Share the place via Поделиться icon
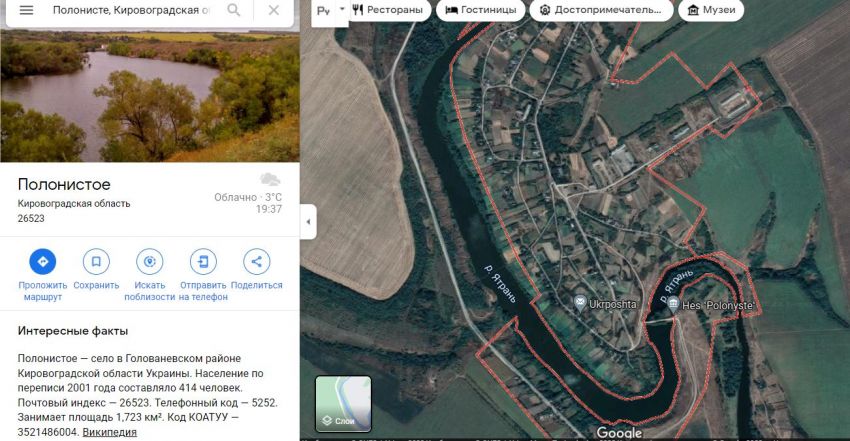This screenshot has height=441, width=850. click(256, 262)
